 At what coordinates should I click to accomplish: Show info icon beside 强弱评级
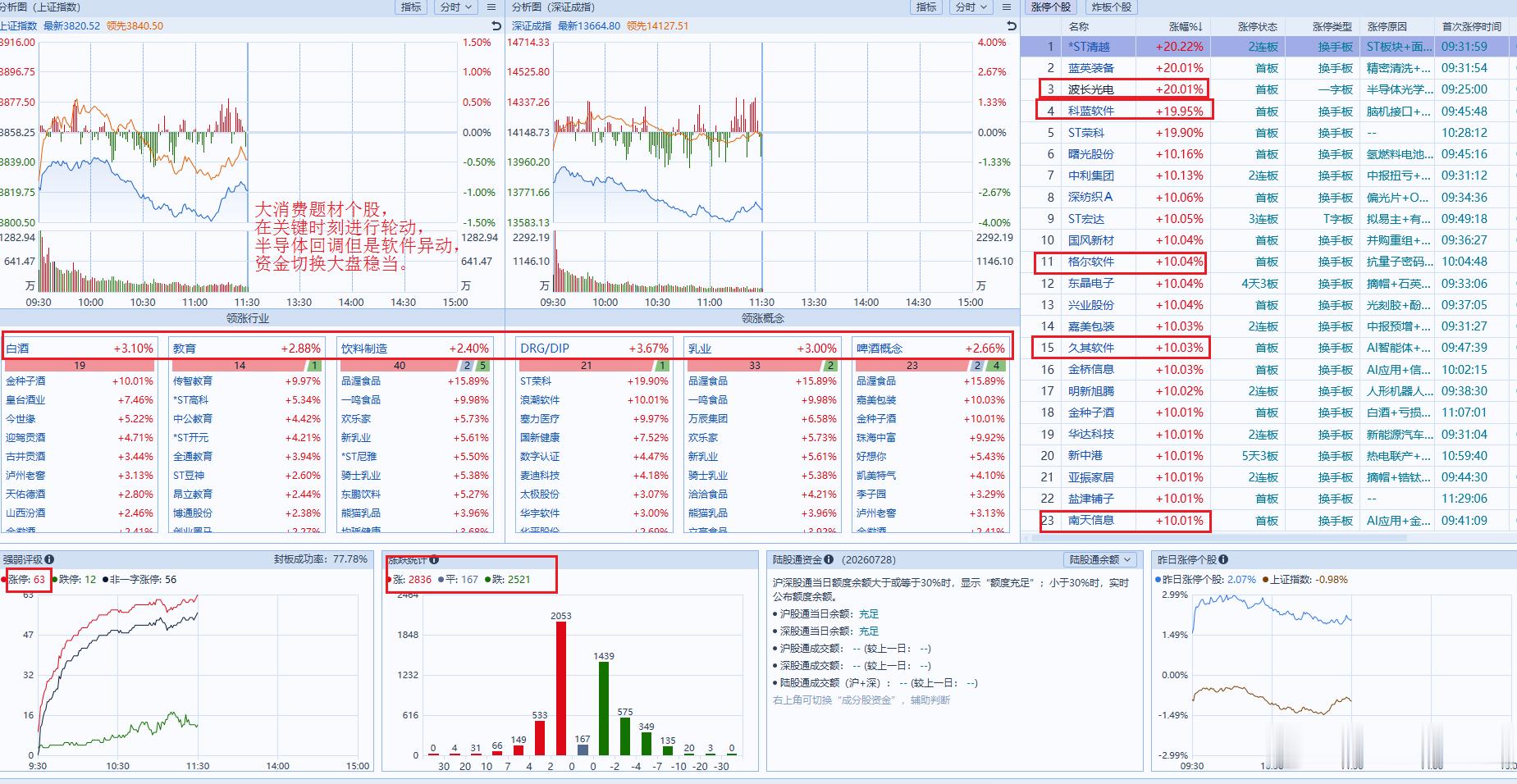(49, 559)
